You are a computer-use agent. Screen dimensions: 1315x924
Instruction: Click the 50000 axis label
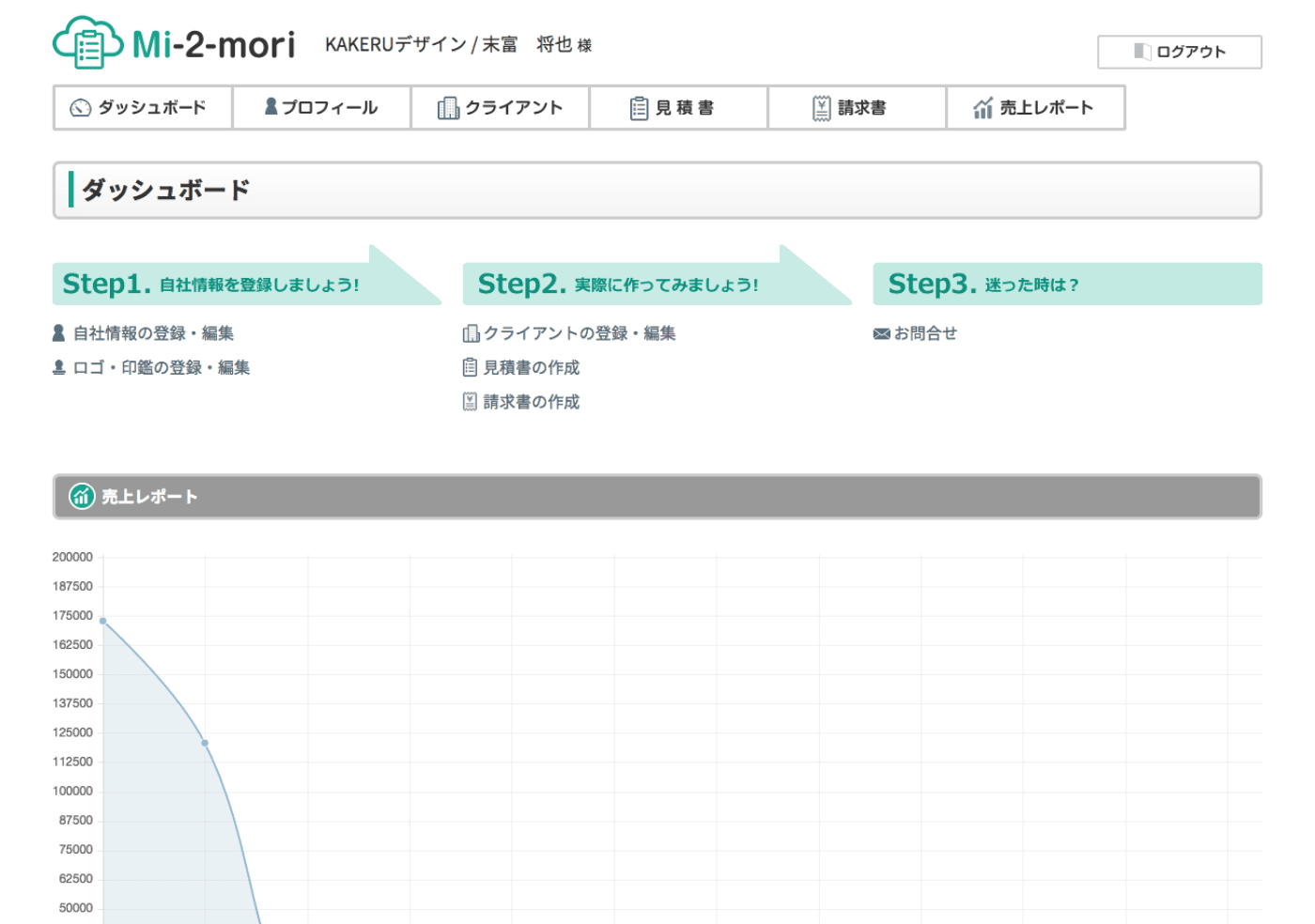pyautogui.click(x=76, y=908)
